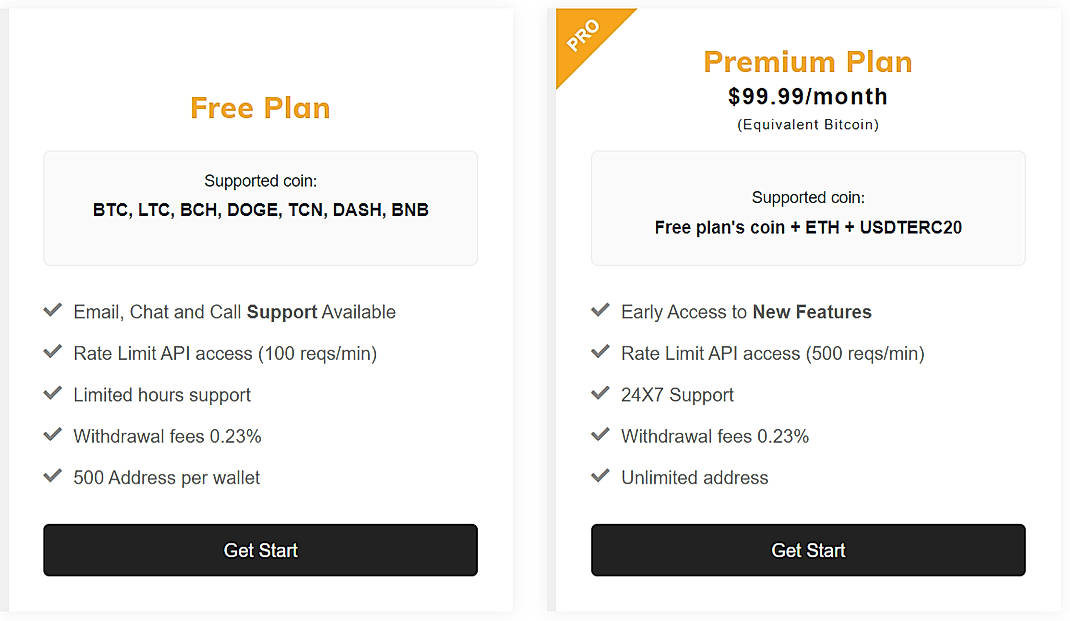Click Get Start under Premium Plan
The height and width of the screenshot is (621, 1070).
pyautogui.click(x=808, y=550)
